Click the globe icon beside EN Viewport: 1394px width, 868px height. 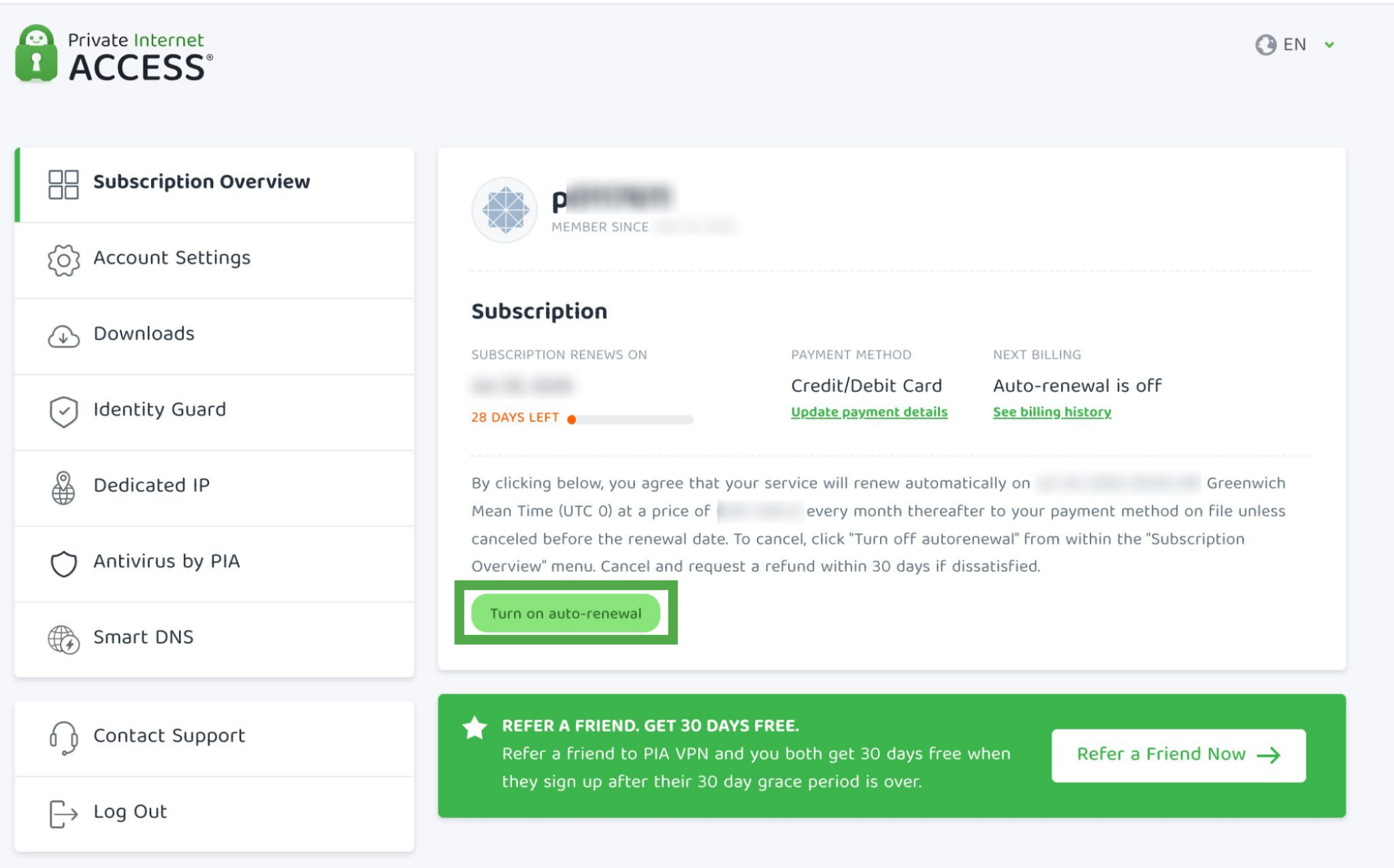point(1266,45)
